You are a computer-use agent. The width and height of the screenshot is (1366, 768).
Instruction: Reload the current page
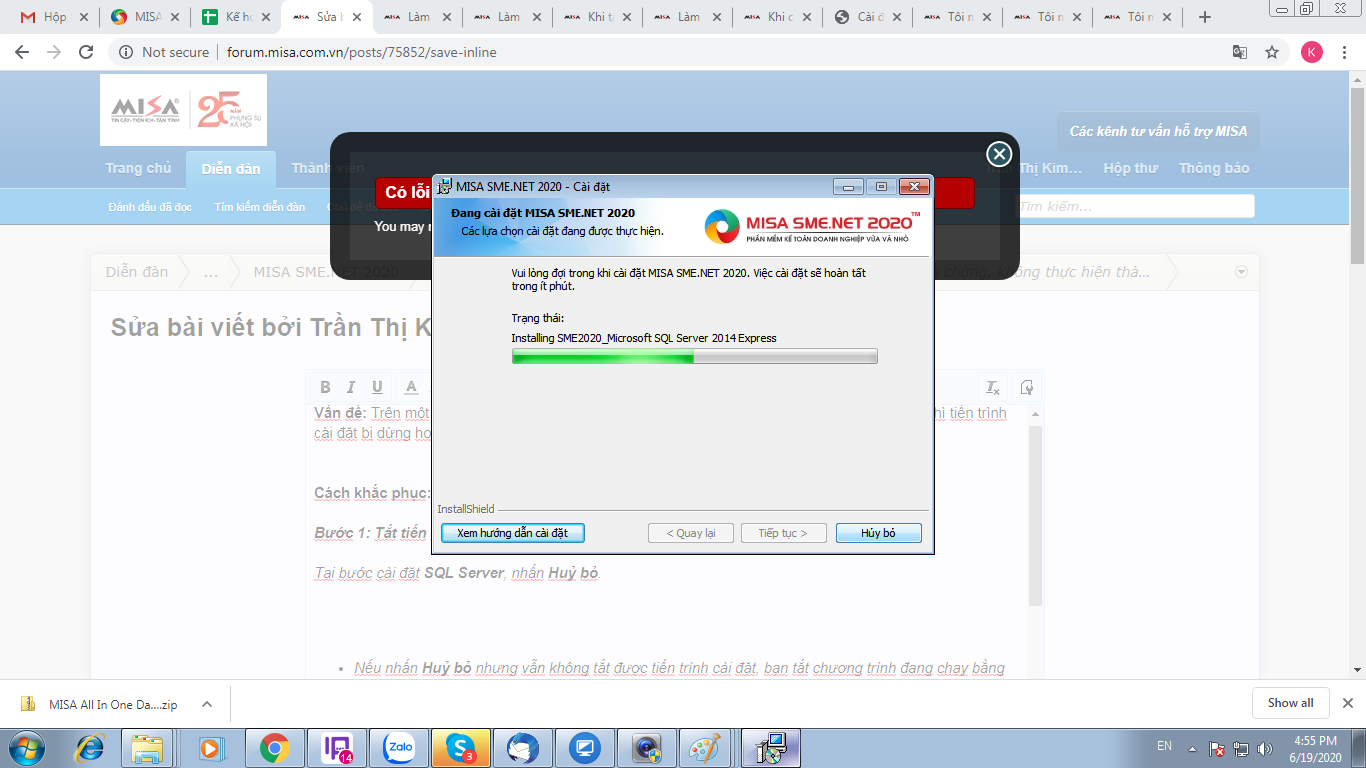point(86,52)
